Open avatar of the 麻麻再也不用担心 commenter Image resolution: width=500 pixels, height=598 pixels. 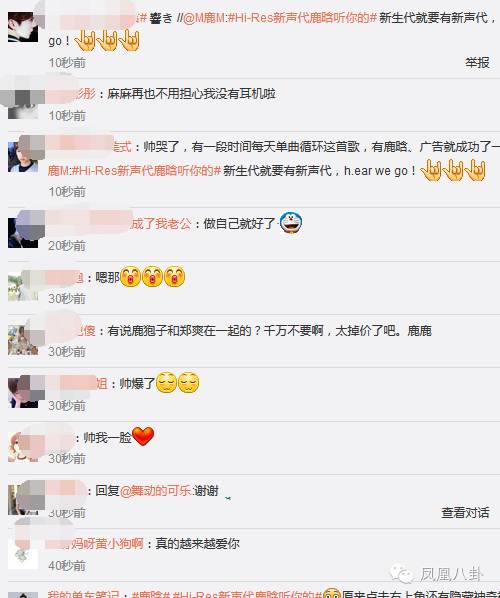pyautogui.click(x=23, y=104)
